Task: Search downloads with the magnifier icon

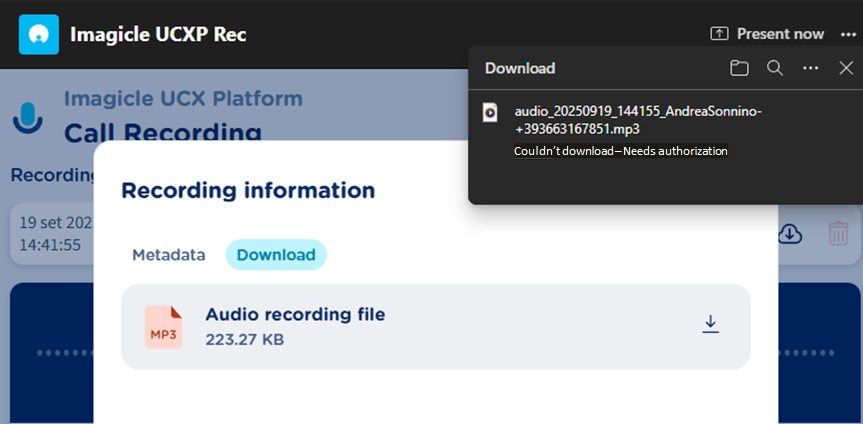Action: (775, 68)
